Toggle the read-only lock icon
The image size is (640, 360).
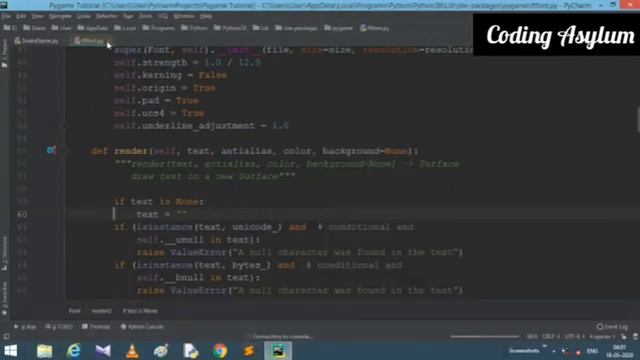pos(623,336)
